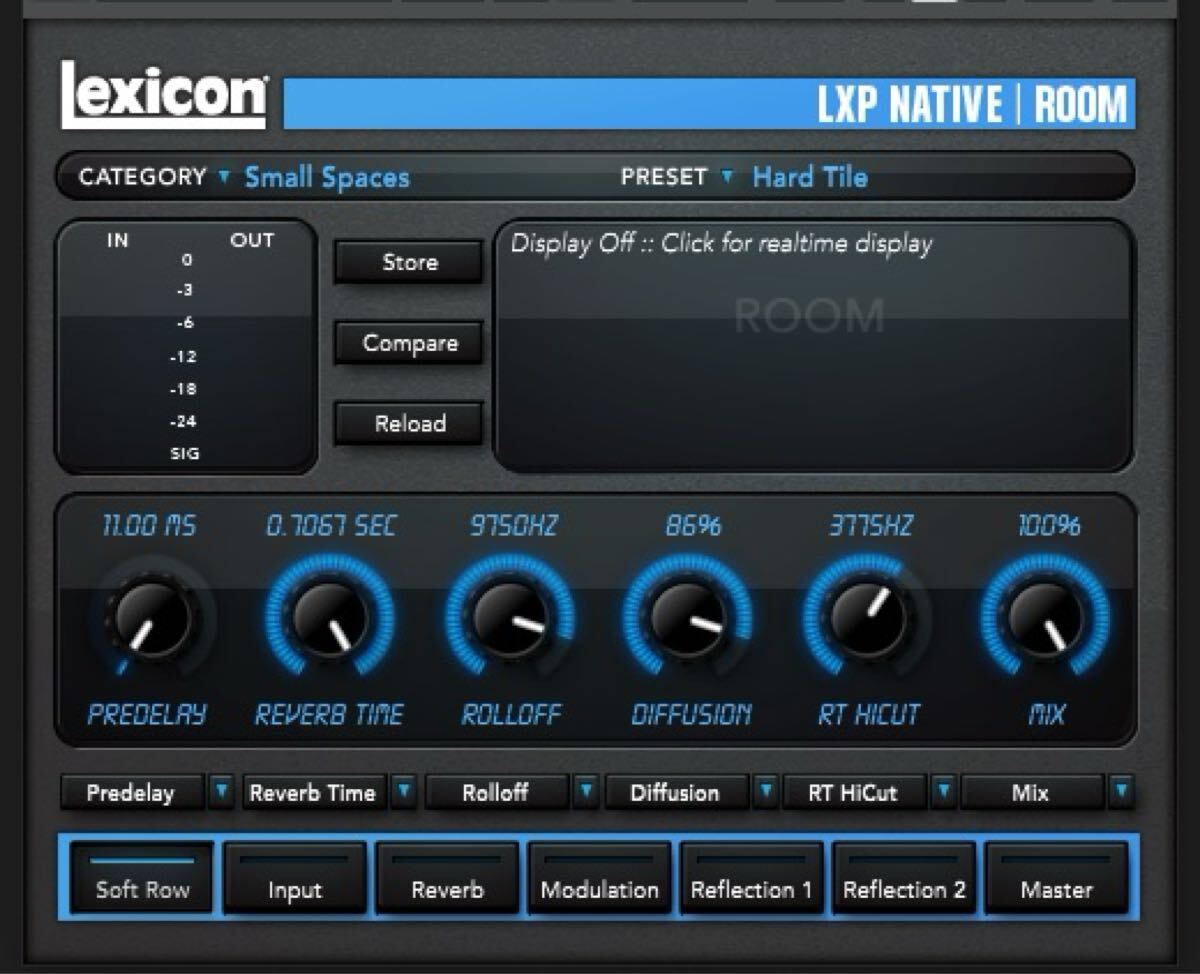Click the Reverb Time assignment field

314,792
